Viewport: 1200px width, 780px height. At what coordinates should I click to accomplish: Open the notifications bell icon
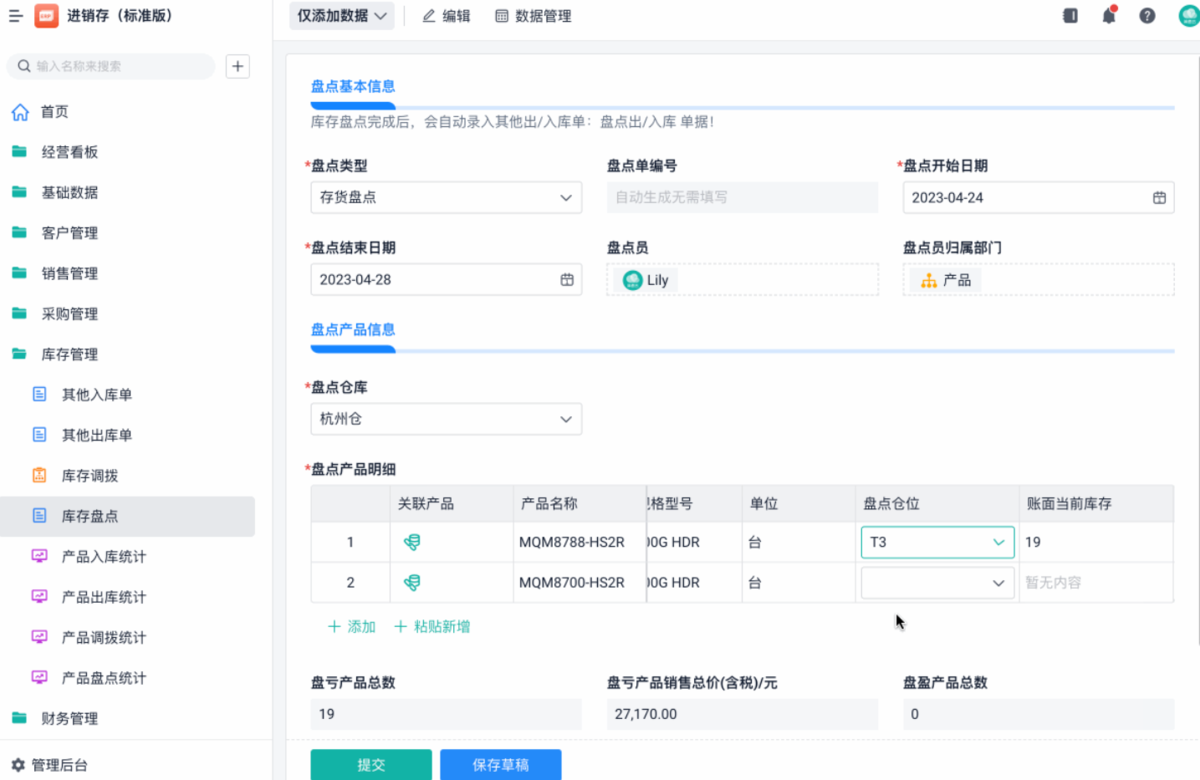1108,16
